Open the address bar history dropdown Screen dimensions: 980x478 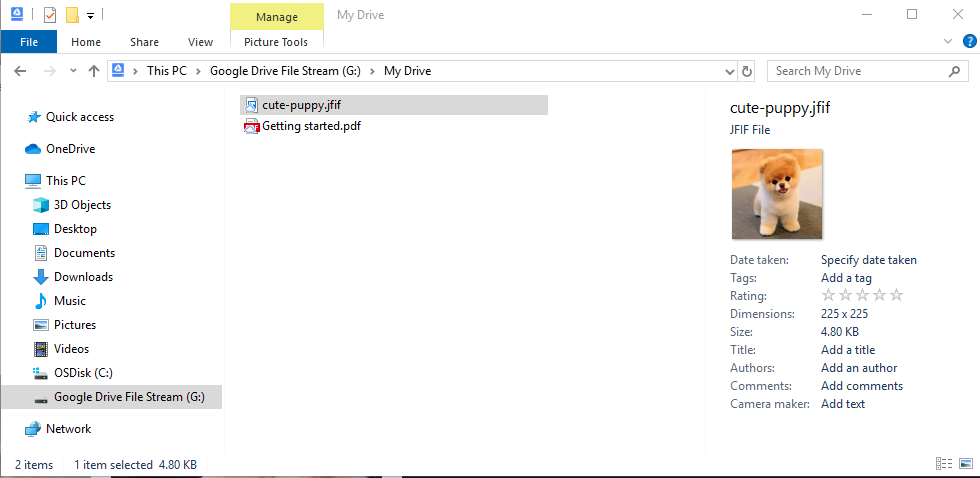pos(730,71)
